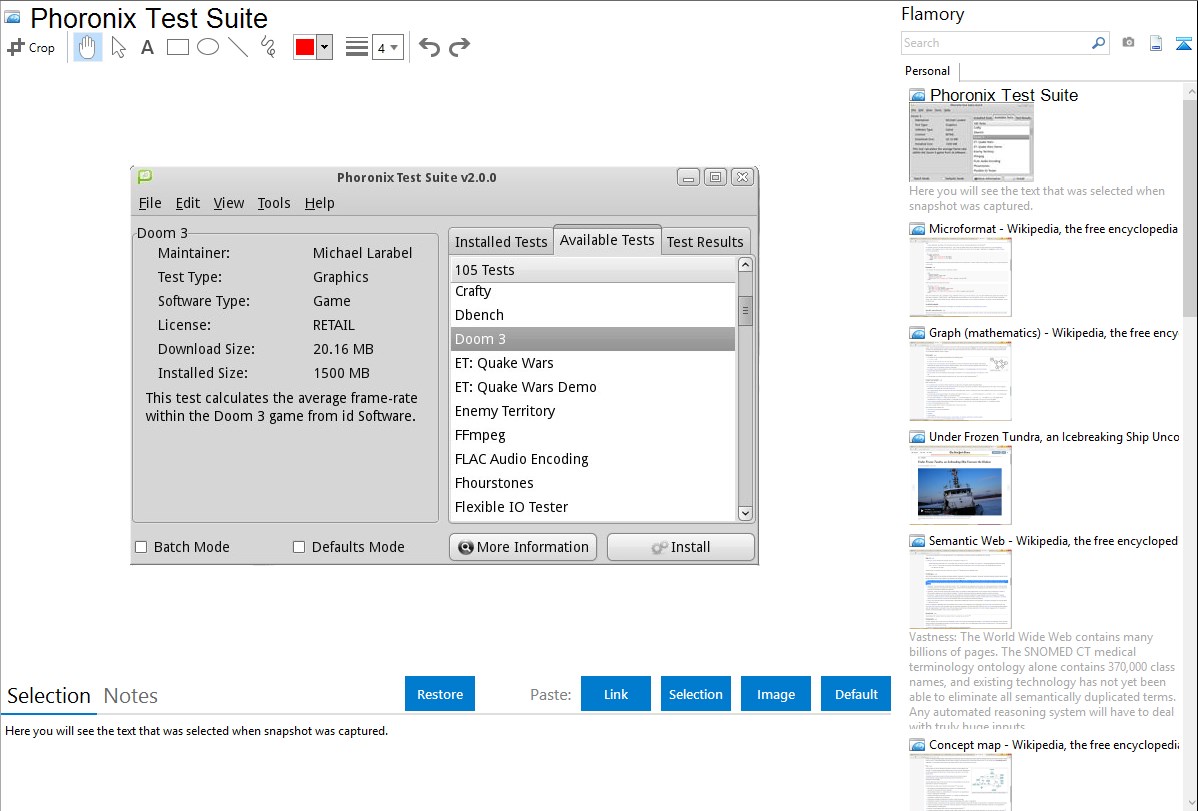Open the File menu

(150, 203)
